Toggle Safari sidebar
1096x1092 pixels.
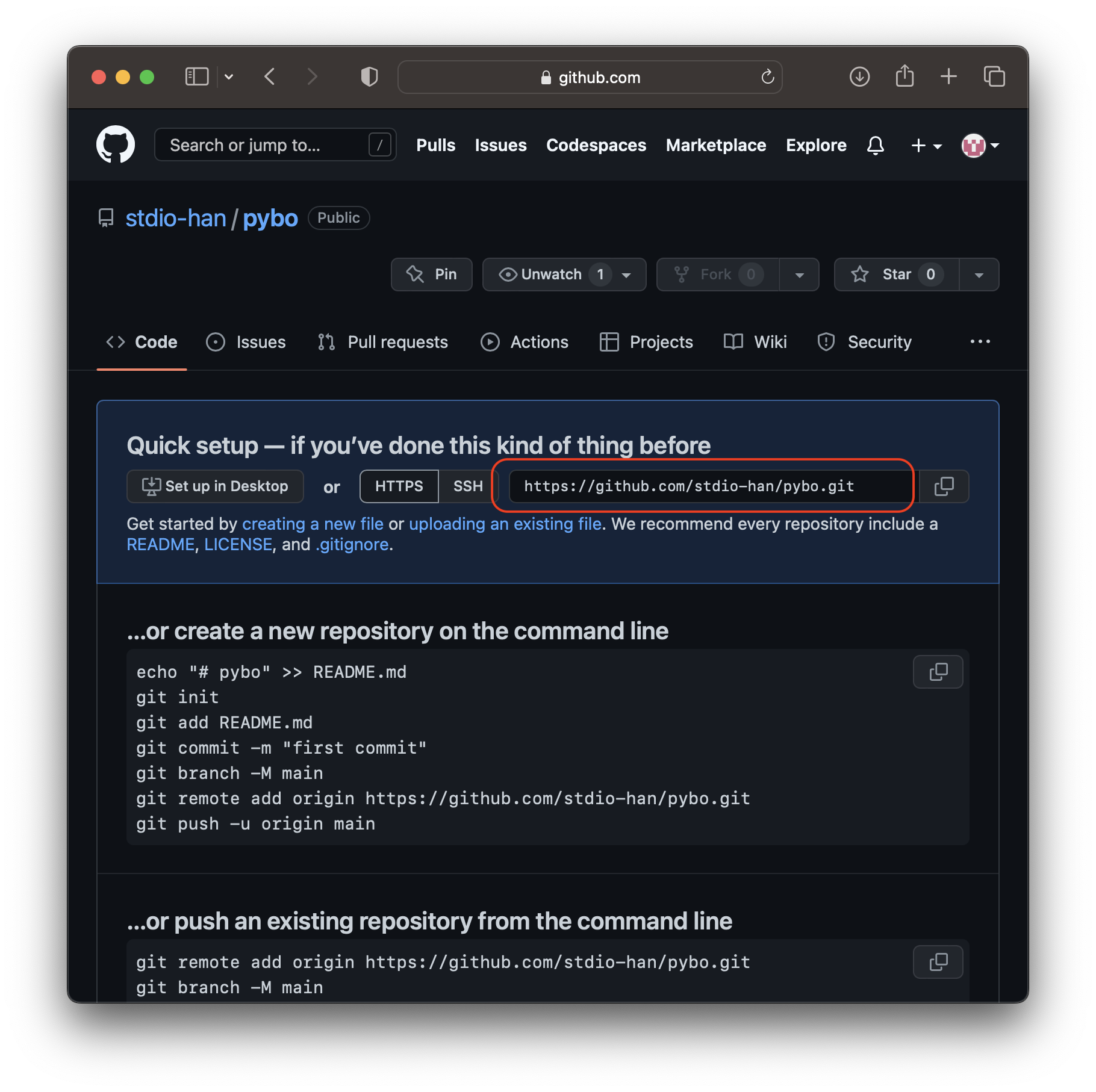click(196, 77)
